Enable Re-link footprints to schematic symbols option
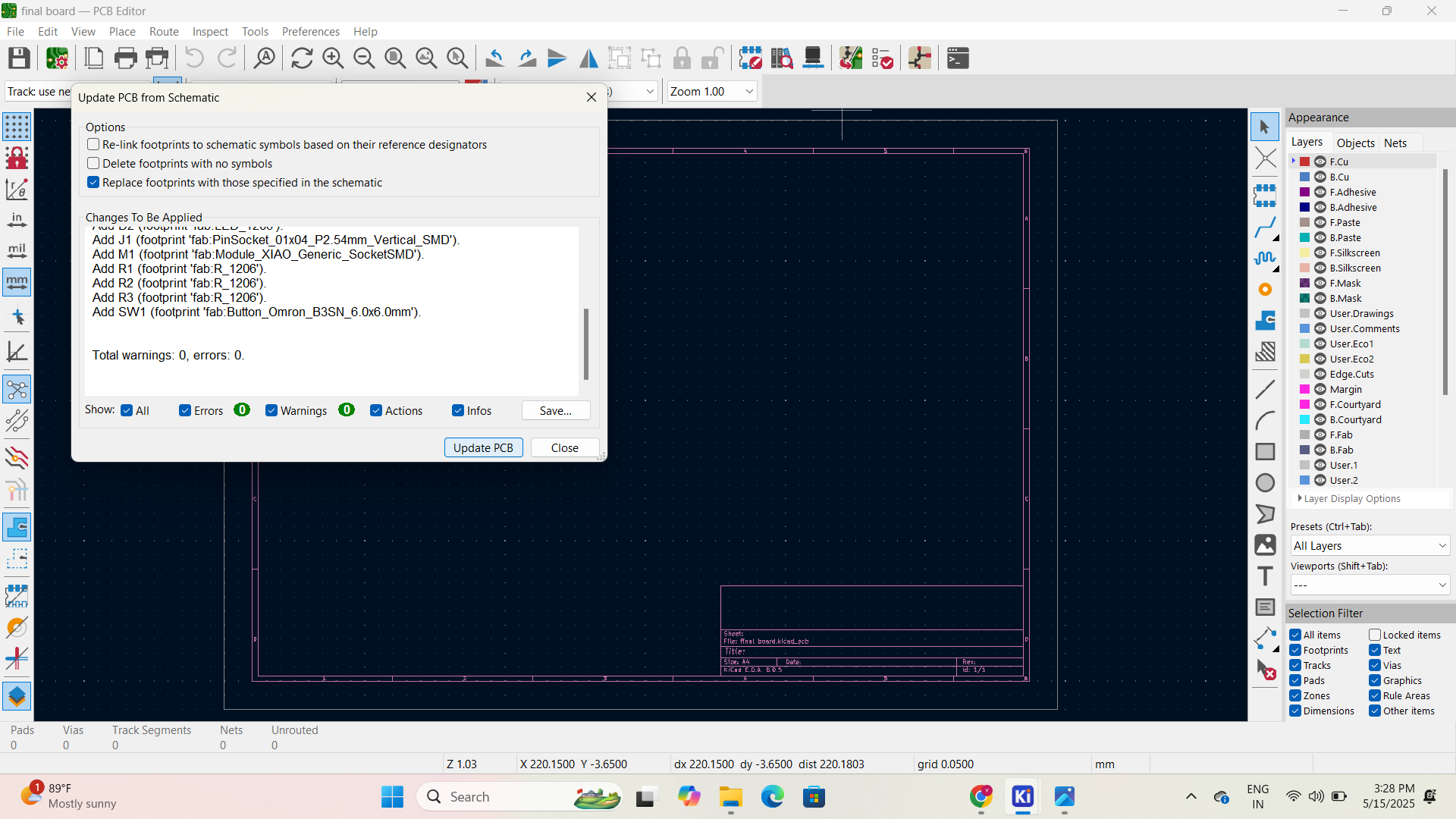The image size is (1456, 819). [x=93, y=144]
